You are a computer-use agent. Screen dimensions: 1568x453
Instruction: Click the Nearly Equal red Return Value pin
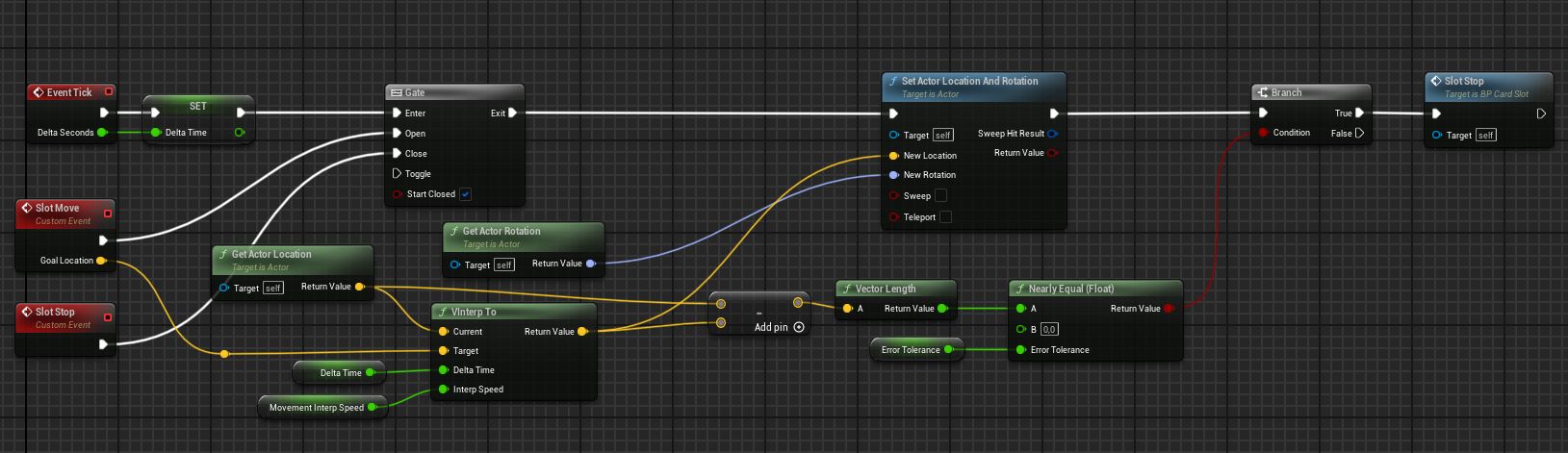(x=1169, y=309)
